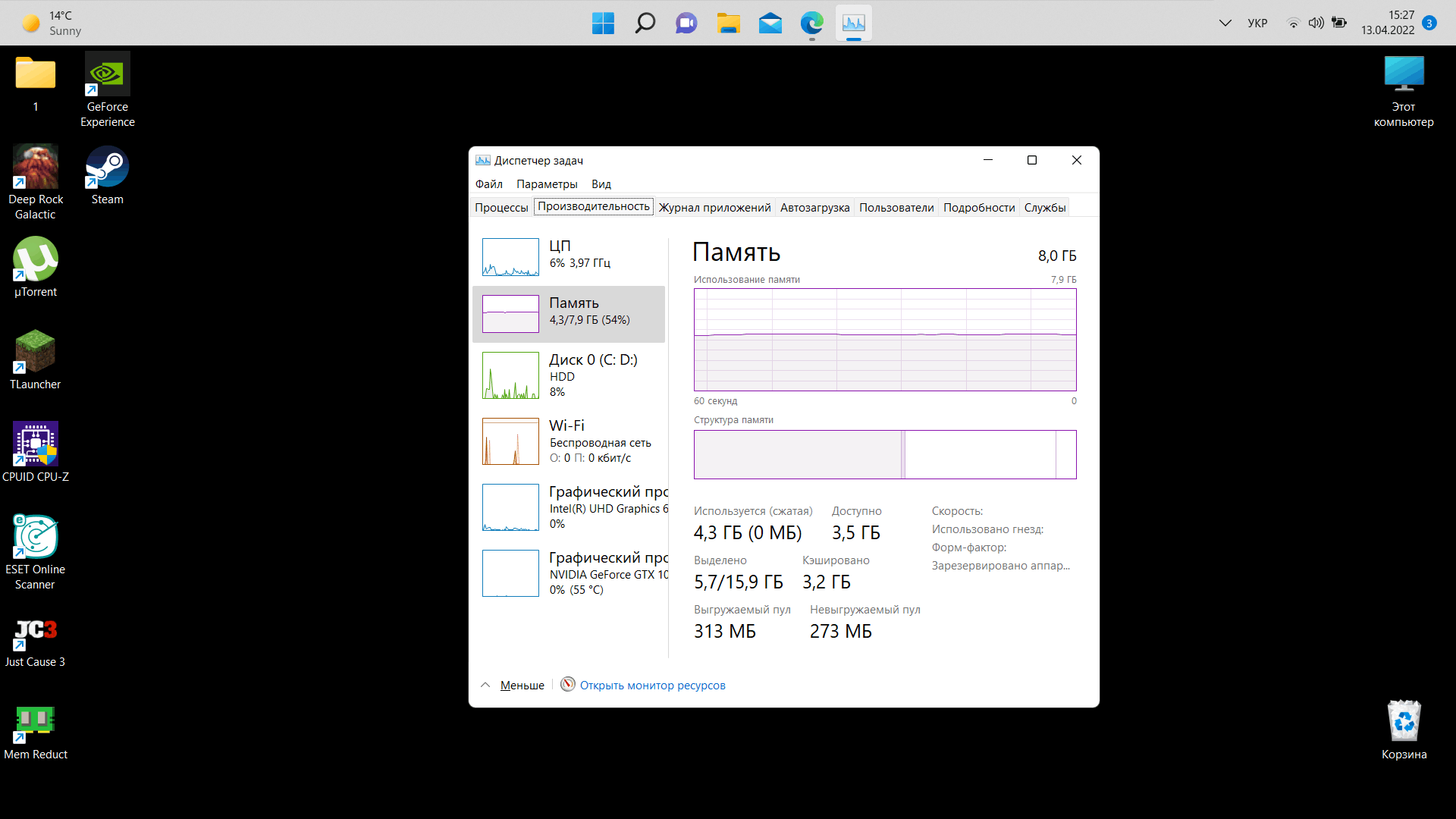1456x819 pixels.
Task: Expand Журнал приложений section
Action: pyautogui.click(x=714, y=207)
